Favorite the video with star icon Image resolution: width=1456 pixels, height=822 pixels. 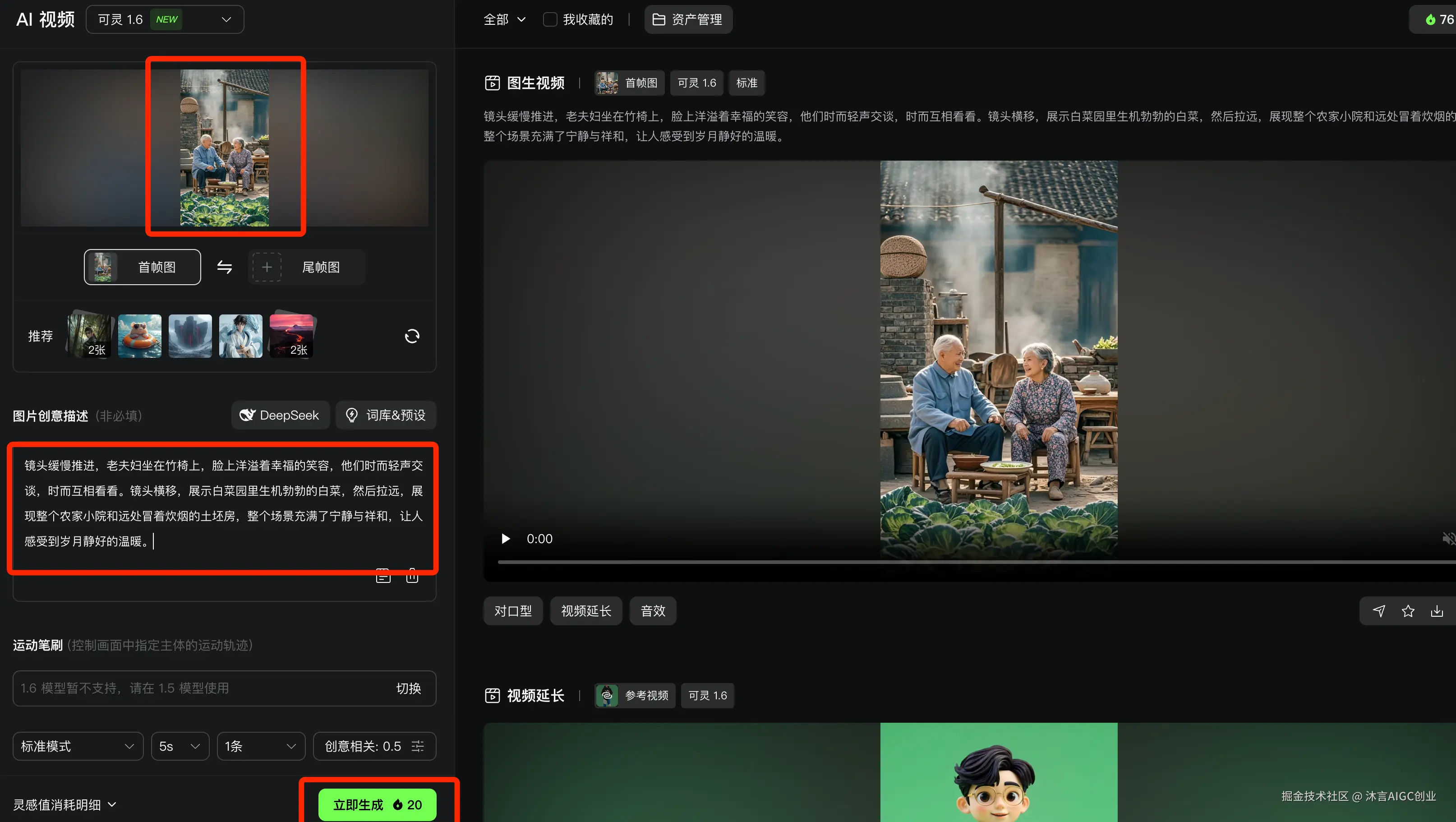click(x=1408, y=611)
